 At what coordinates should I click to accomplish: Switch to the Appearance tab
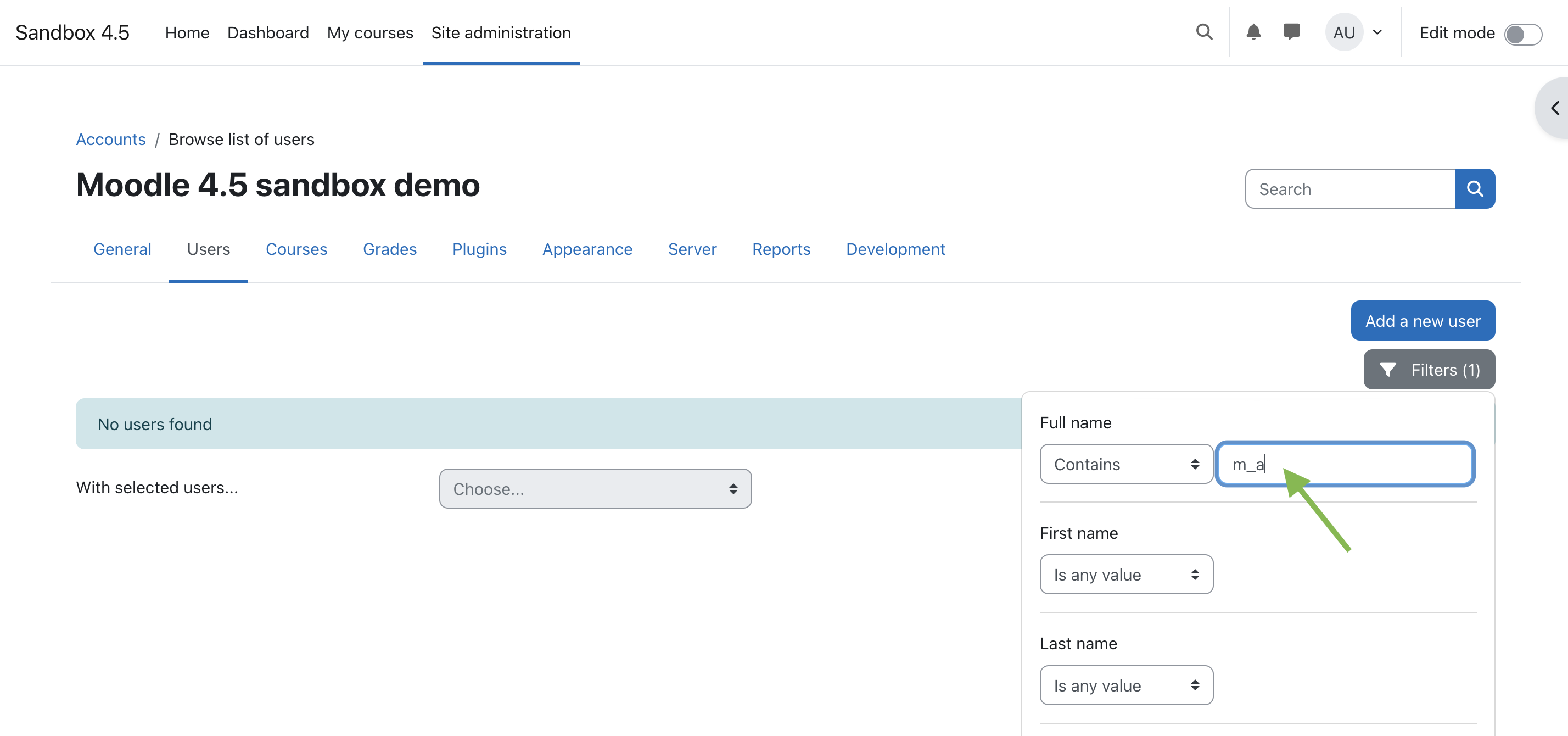(587, 249)
